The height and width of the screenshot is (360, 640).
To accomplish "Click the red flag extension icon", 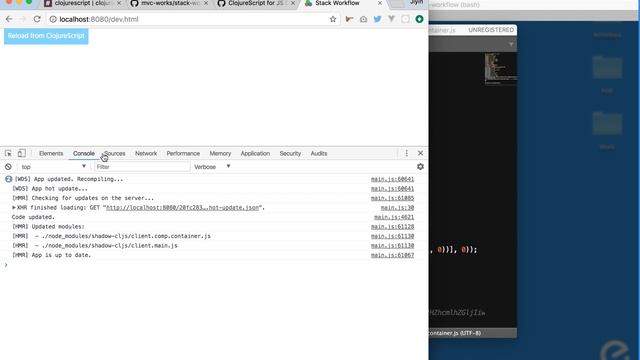I will click(349, 19).
